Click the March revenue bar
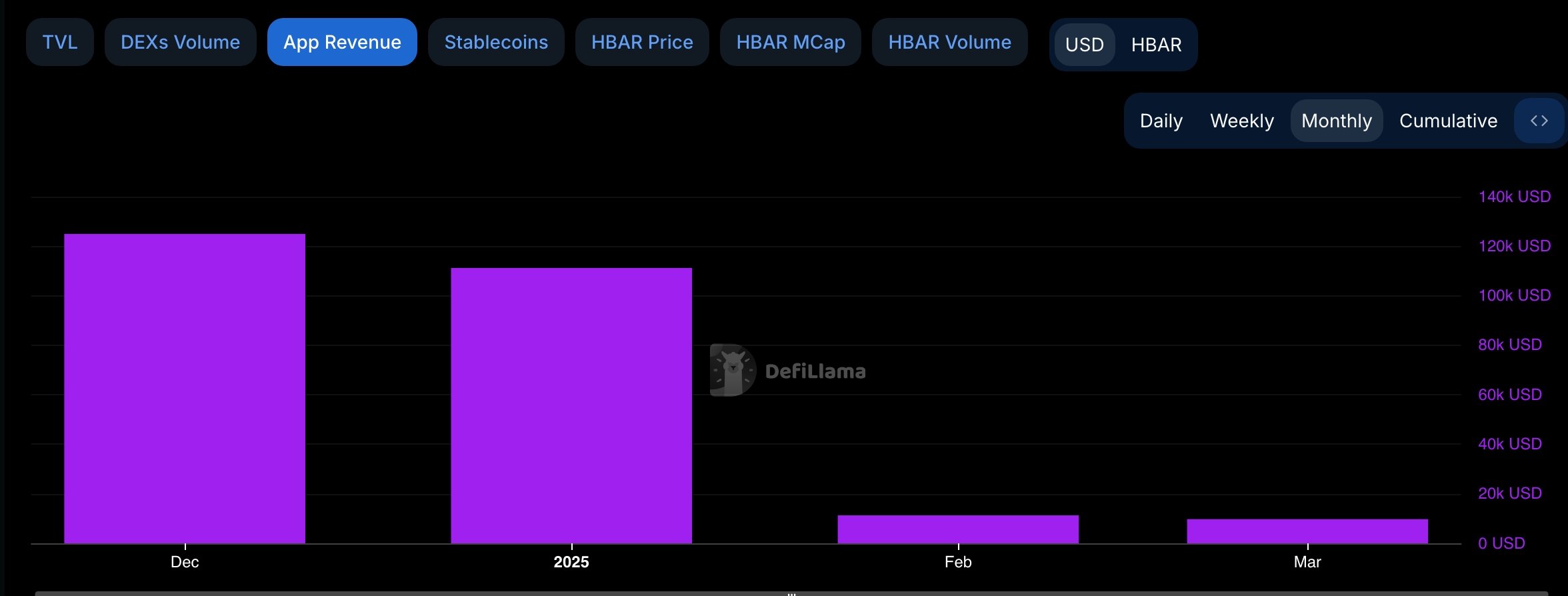The height and width of the screenshot is (596, 1568). [x=1307, y=531]
